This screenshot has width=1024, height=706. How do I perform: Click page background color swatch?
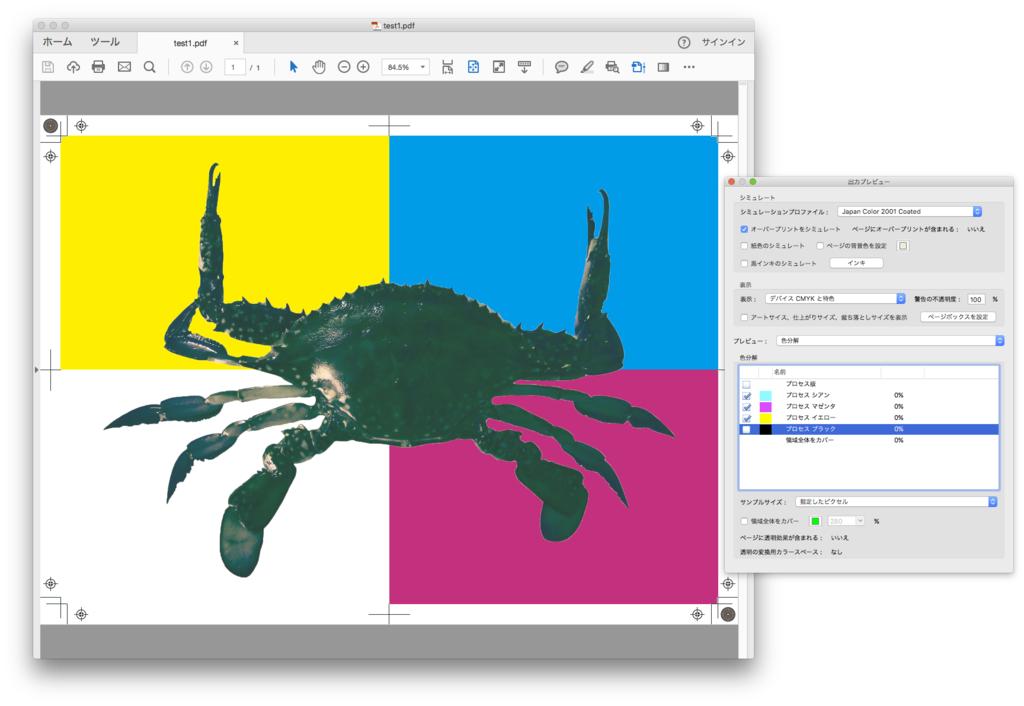[x=903, y=246]
